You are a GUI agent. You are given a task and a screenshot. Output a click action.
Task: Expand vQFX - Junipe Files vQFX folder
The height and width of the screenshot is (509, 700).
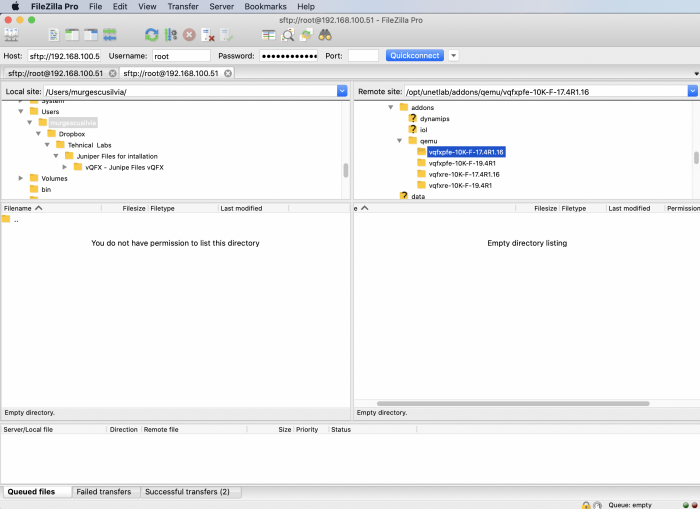pyautogui.click(x=65, y=167)
